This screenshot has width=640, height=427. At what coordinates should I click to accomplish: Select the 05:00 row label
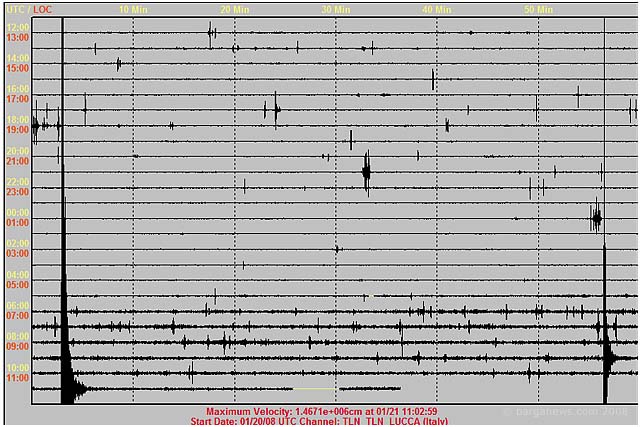pos(17,285)
